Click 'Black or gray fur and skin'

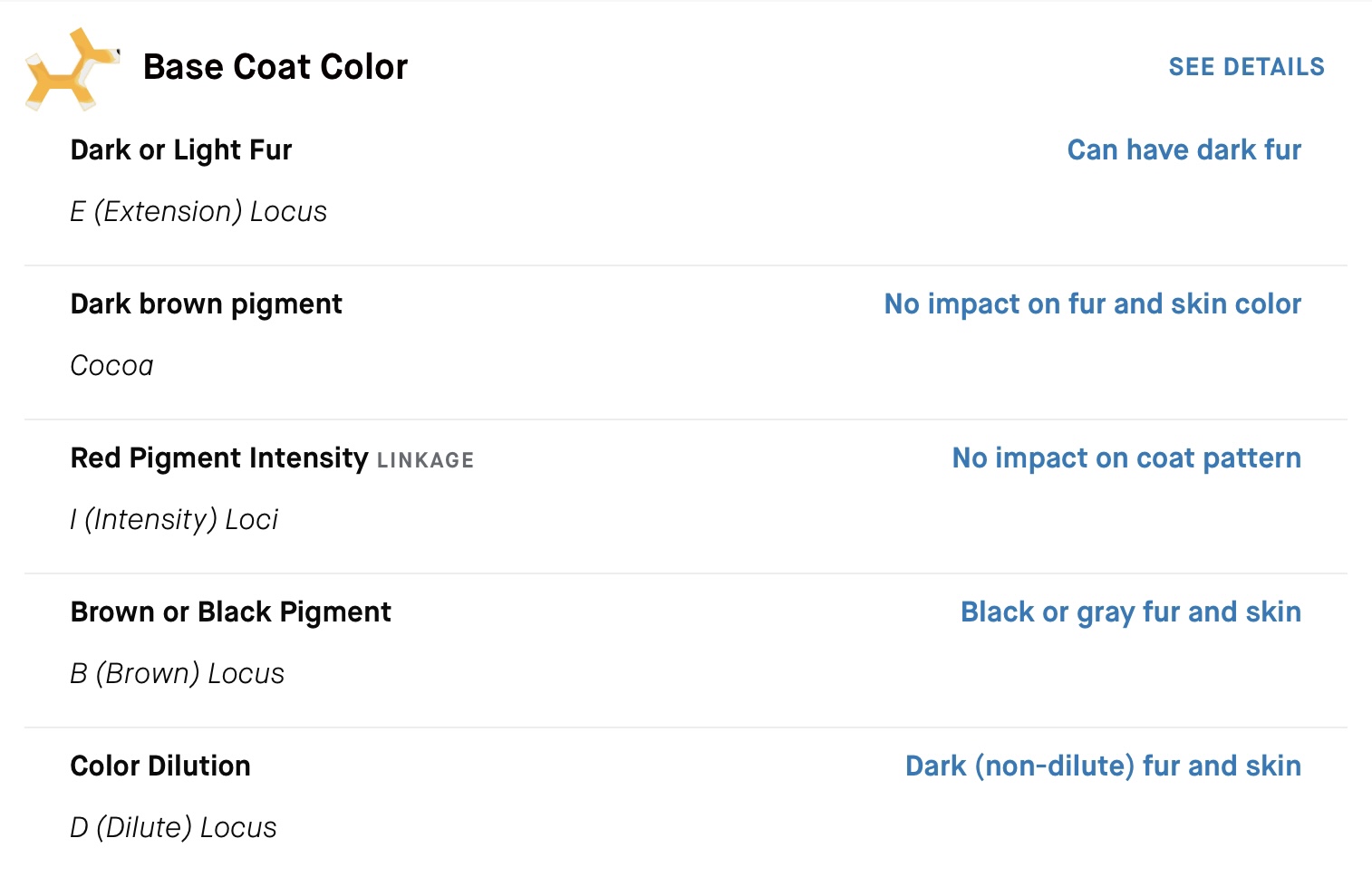pyautogui.click(x=1130, y=612)
